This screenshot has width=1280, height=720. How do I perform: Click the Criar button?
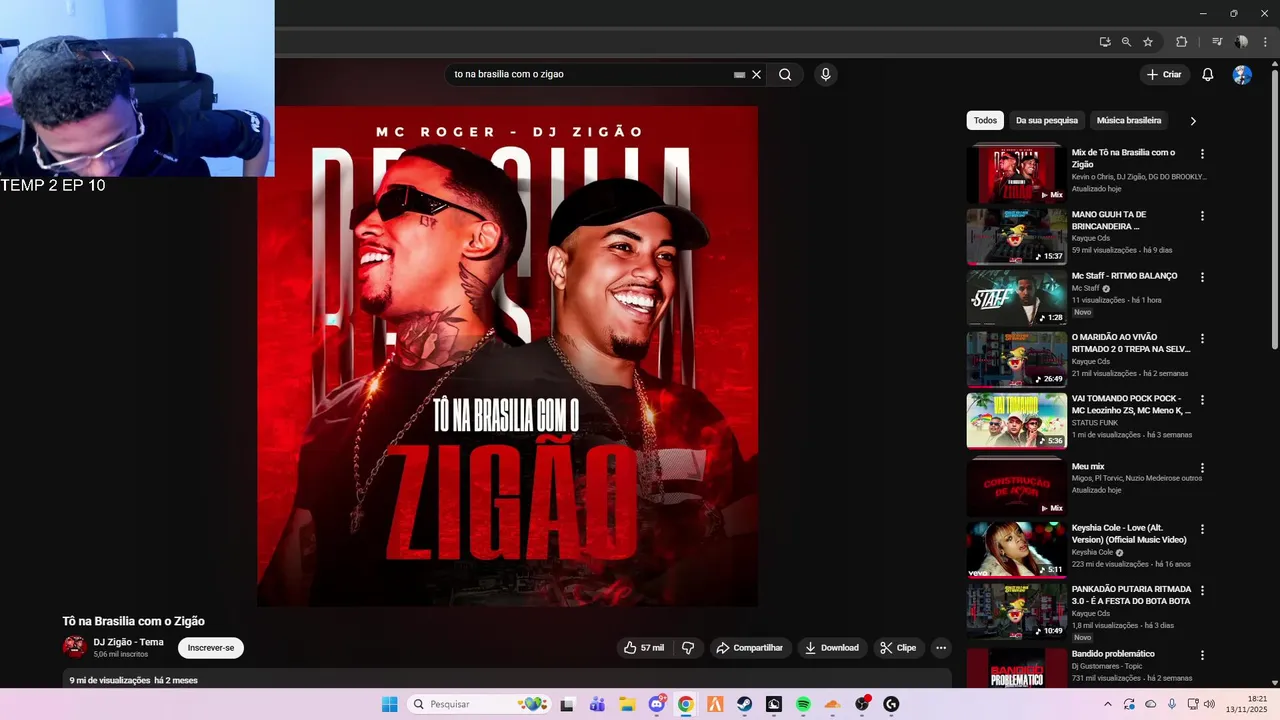pyautogui.click(x=1164, y=74)
